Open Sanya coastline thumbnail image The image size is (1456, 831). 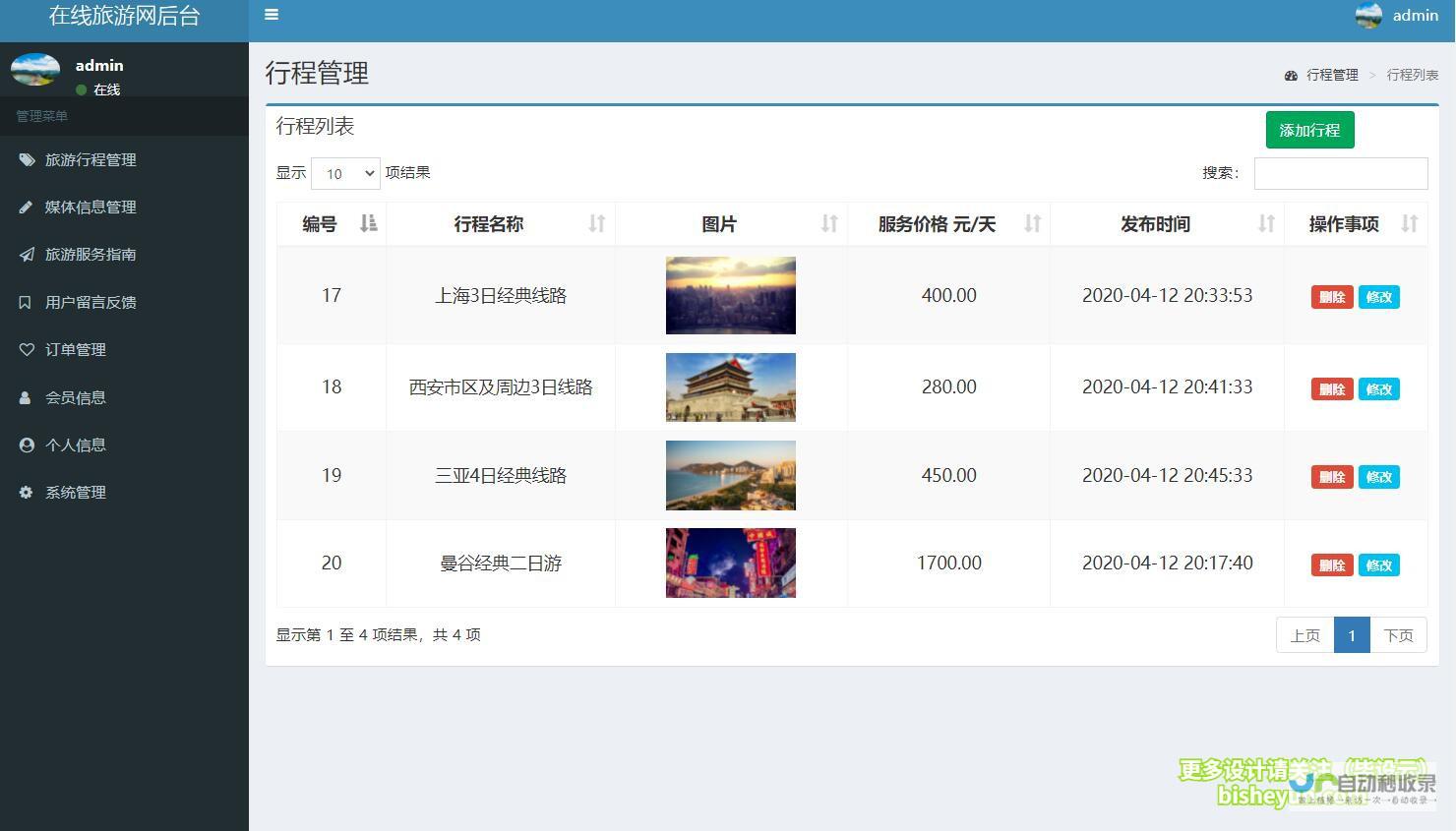[x=731, y=475]
